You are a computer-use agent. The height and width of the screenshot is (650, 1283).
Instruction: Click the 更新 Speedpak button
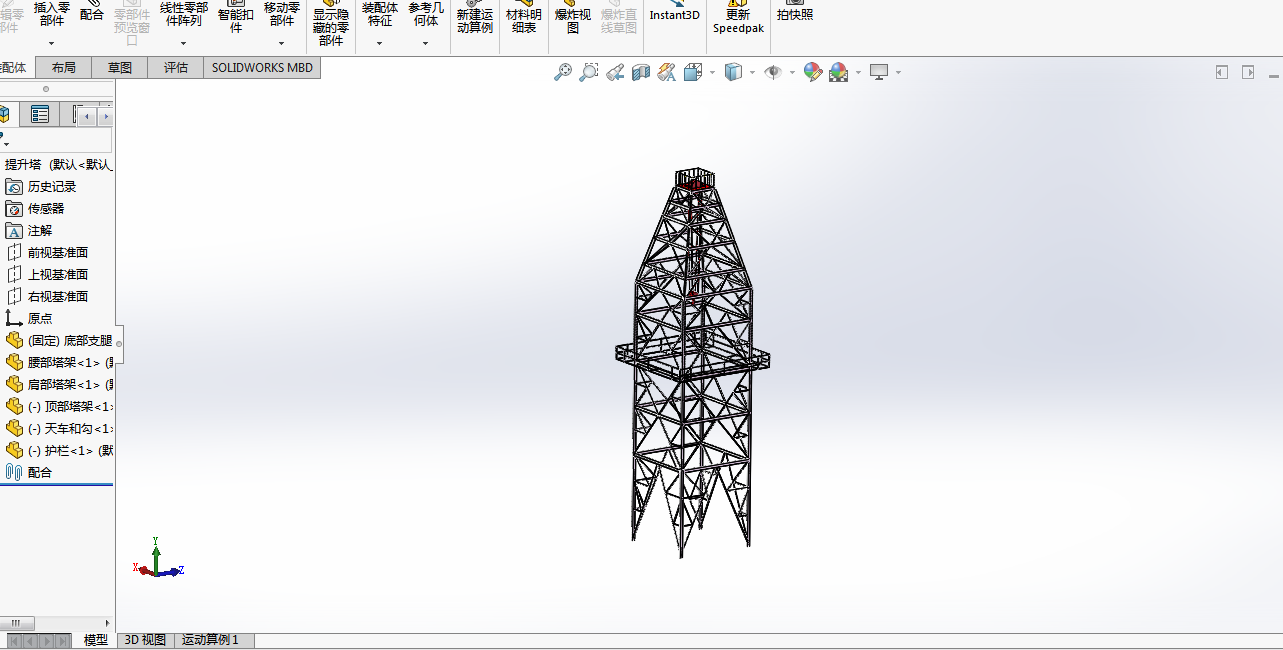(738, 18)
